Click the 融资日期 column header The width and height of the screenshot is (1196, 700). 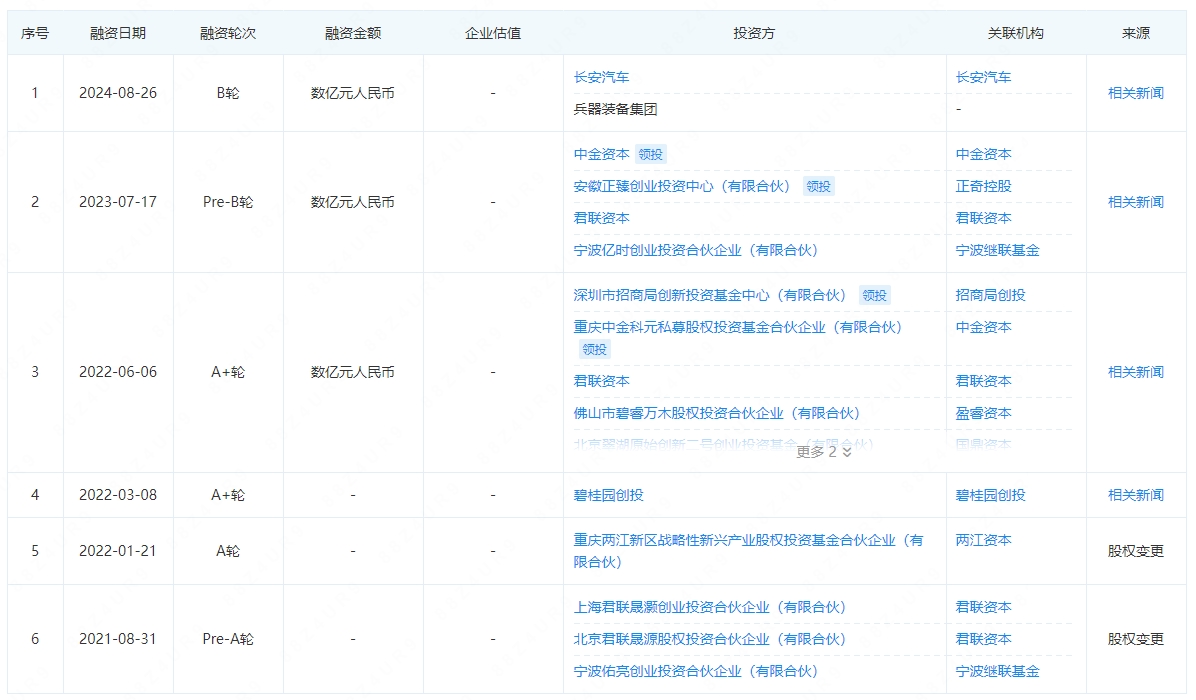coord(117,33)
